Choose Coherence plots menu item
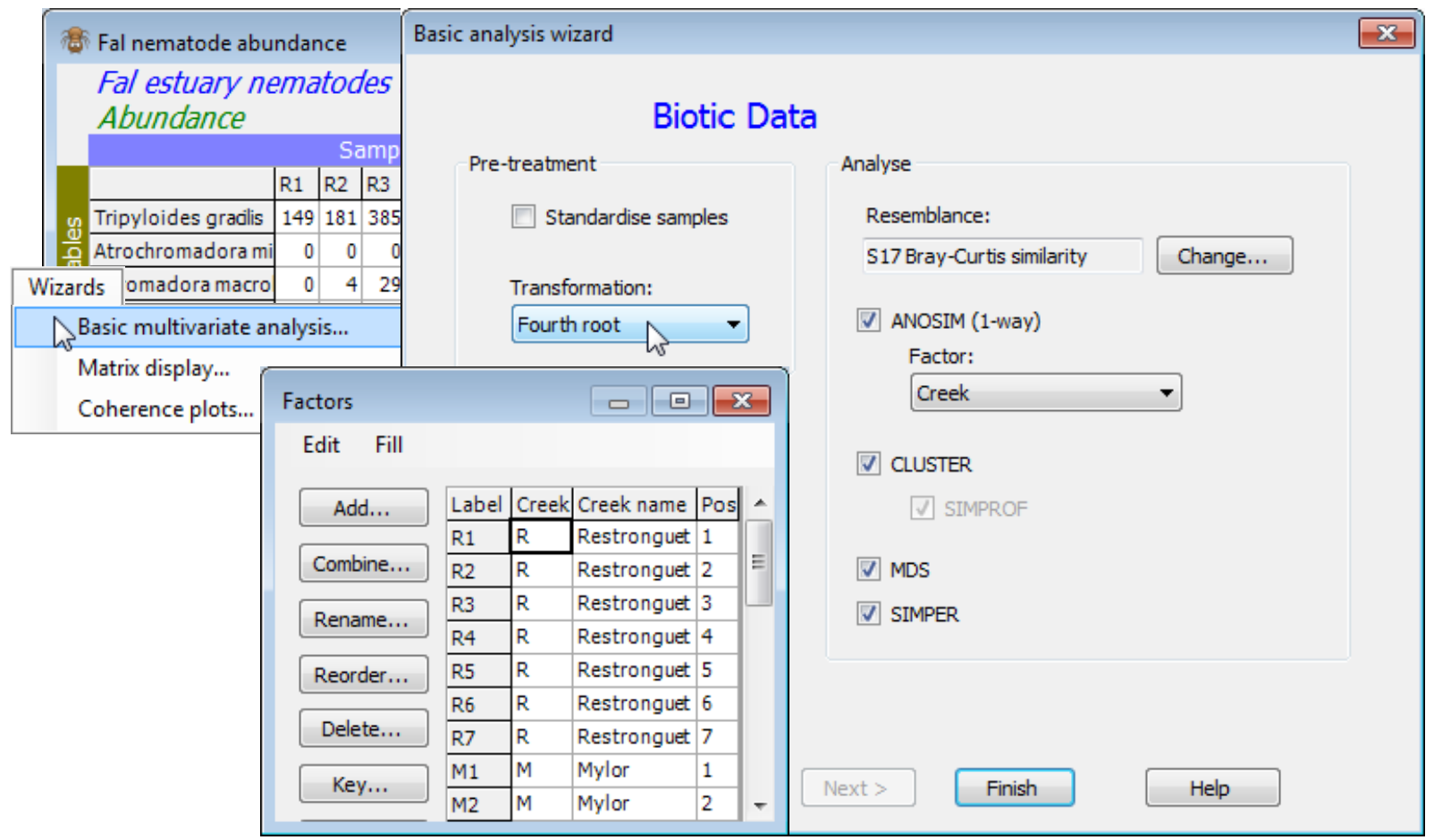This screenshot has height=840, width=1434. [x=166, y=409]
